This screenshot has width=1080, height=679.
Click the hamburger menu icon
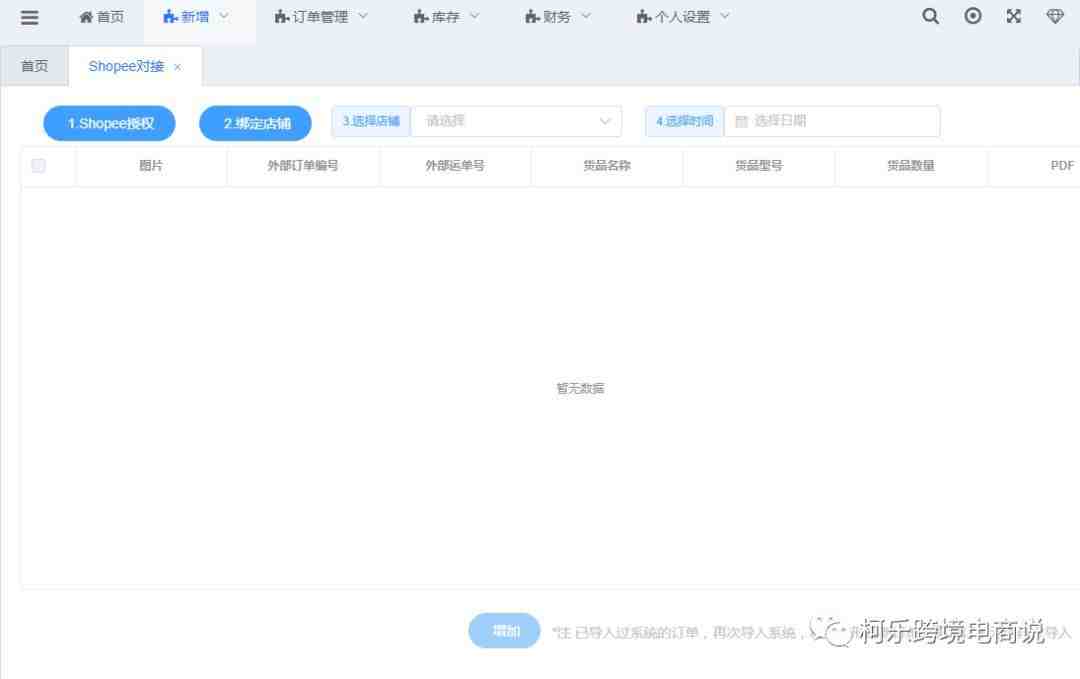pos(30,17)
